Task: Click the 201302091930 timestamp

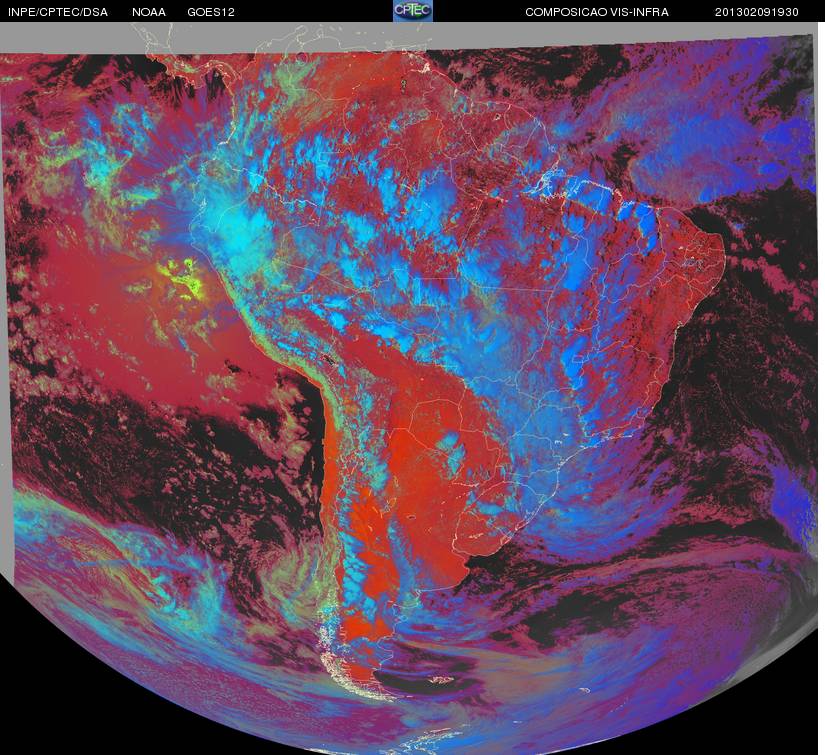Action: point(757,12)
